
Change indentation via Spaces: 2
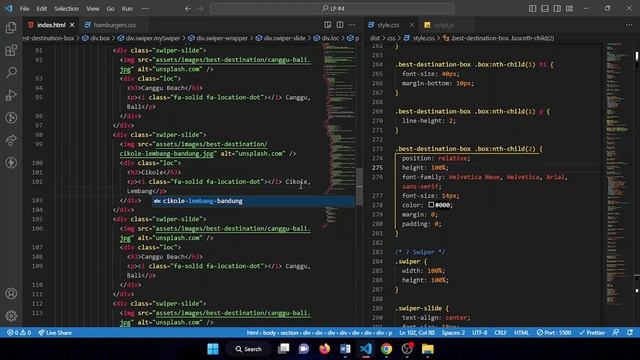[x=453, y=333]
